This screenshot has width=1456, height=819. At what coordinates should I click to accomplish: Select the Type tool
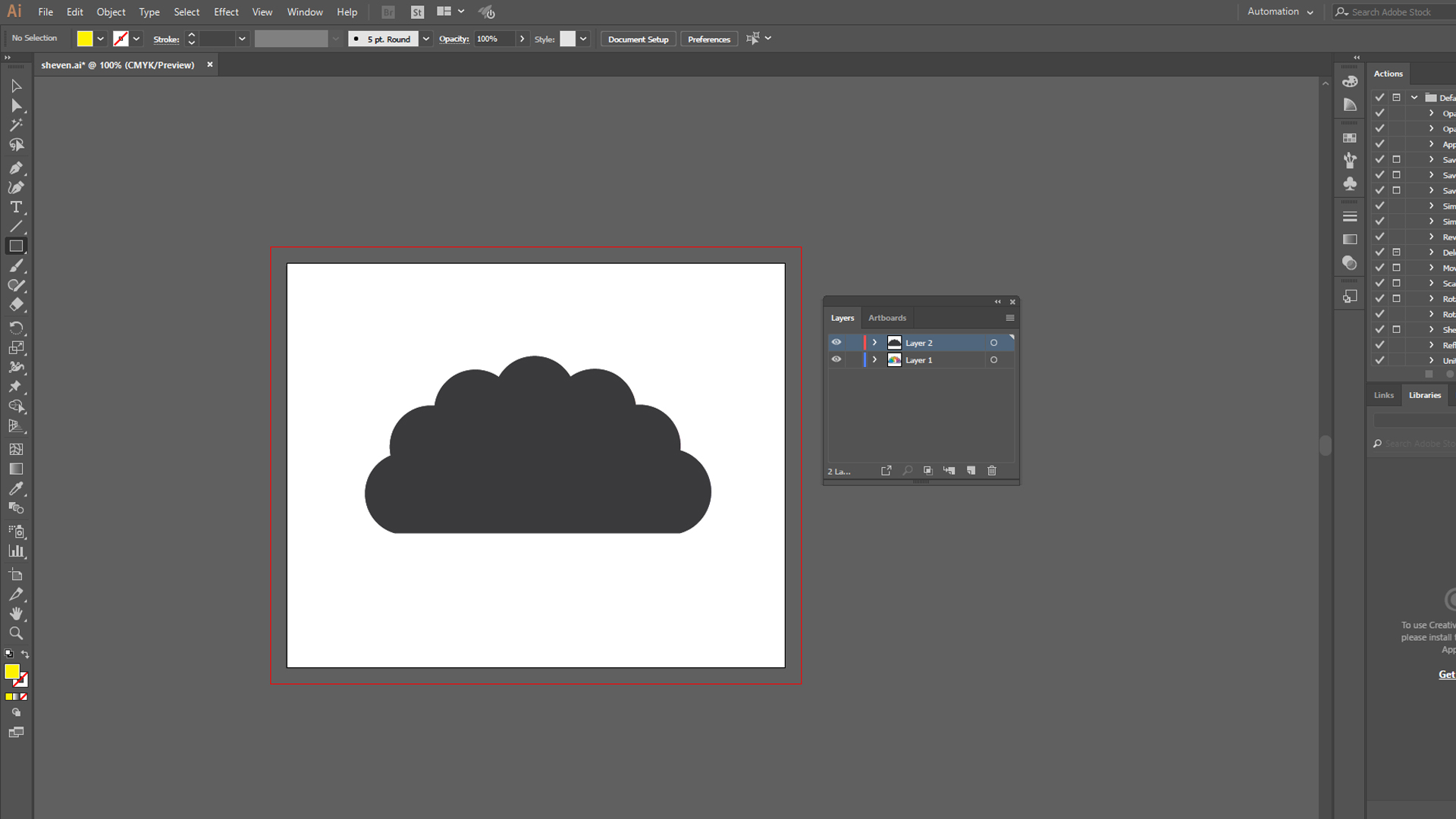tap(16, 207)
